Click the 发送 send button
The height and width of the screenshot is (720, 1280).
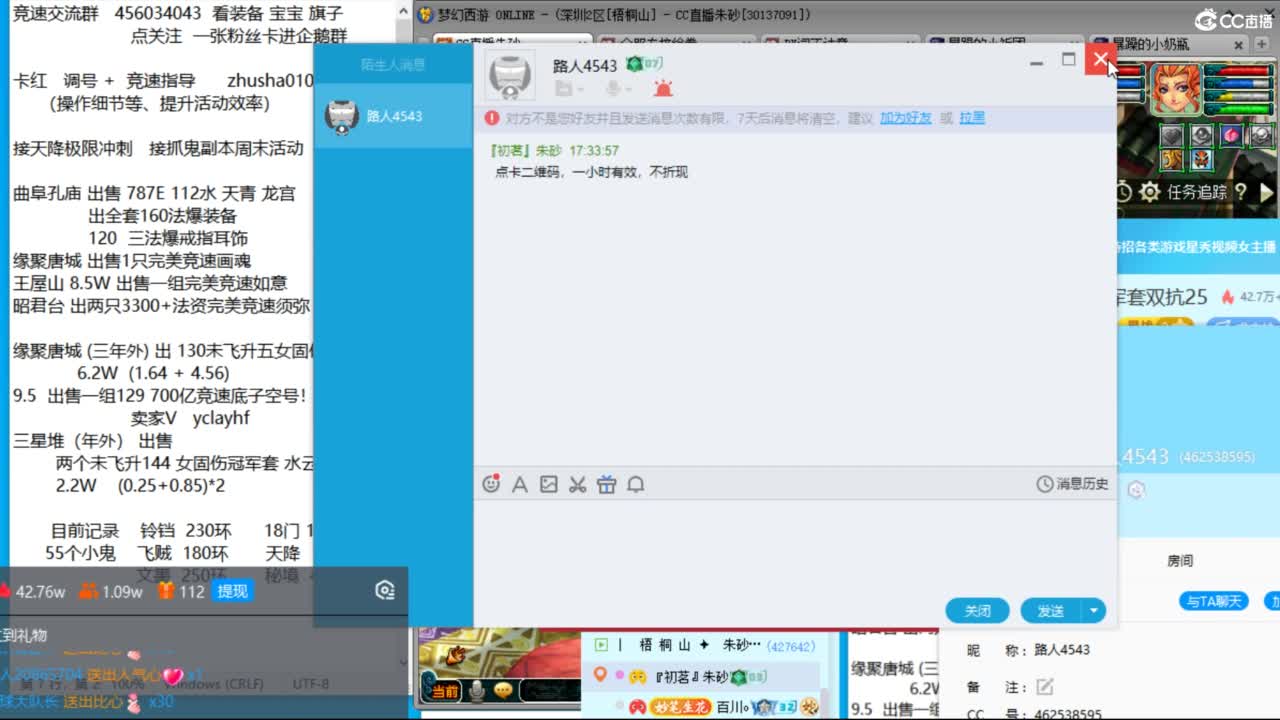[1051, 610]
